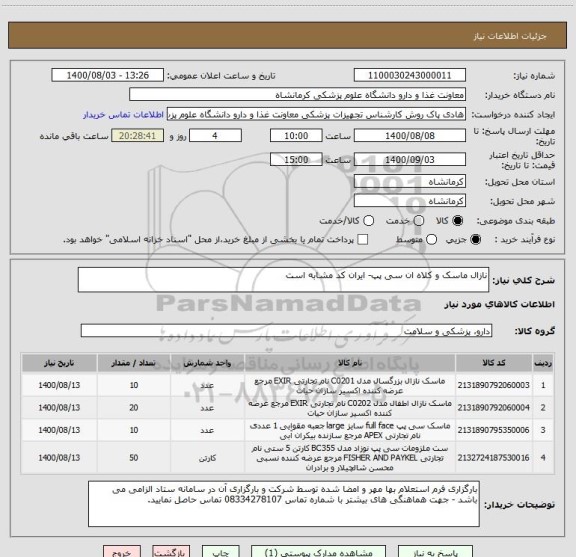The image size is (576, 557).
Task: Click the تاریخ نیاز column header
Action: click(x=59, y=363)
